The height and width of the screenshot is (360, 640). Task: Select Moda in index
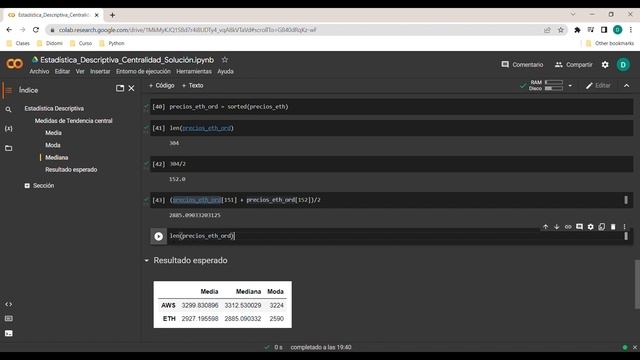pos(53,145)
